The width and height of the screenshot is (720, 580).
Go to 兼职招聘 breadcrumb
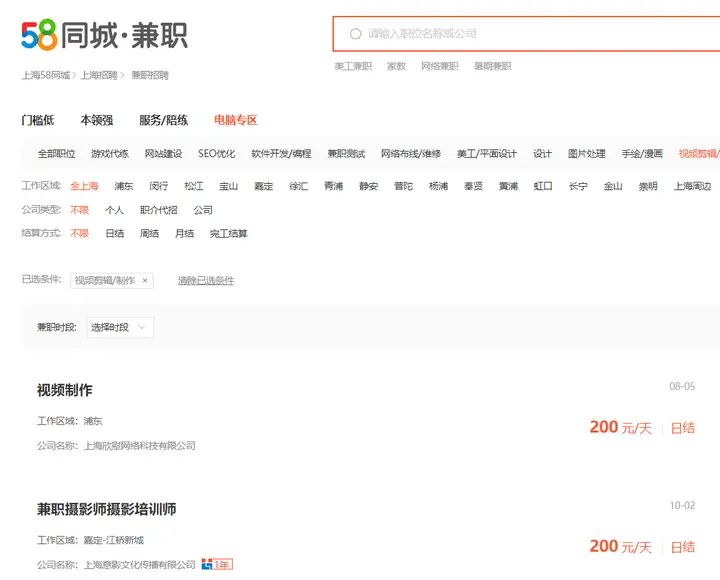pyautogui.click(x=150, y=75)
